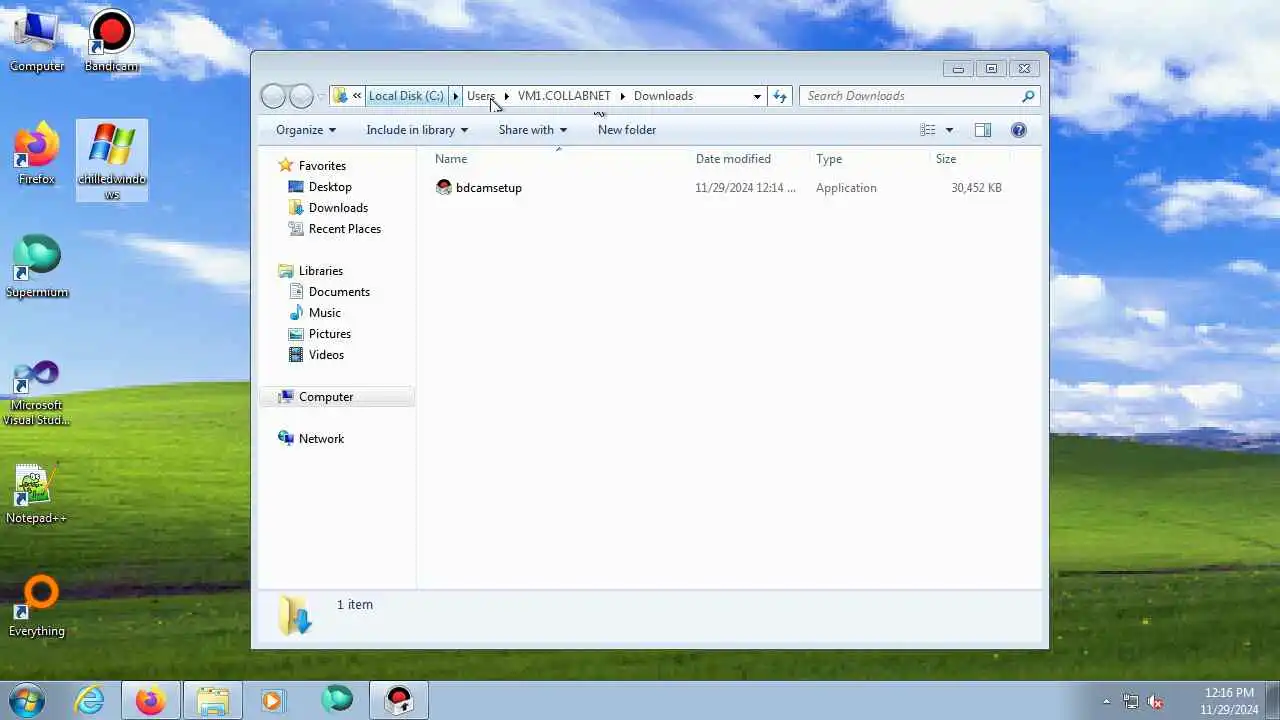Select the Firefox desktop shortcut
Viewport: 1280px width, 720px height.
tap(37, 153)
